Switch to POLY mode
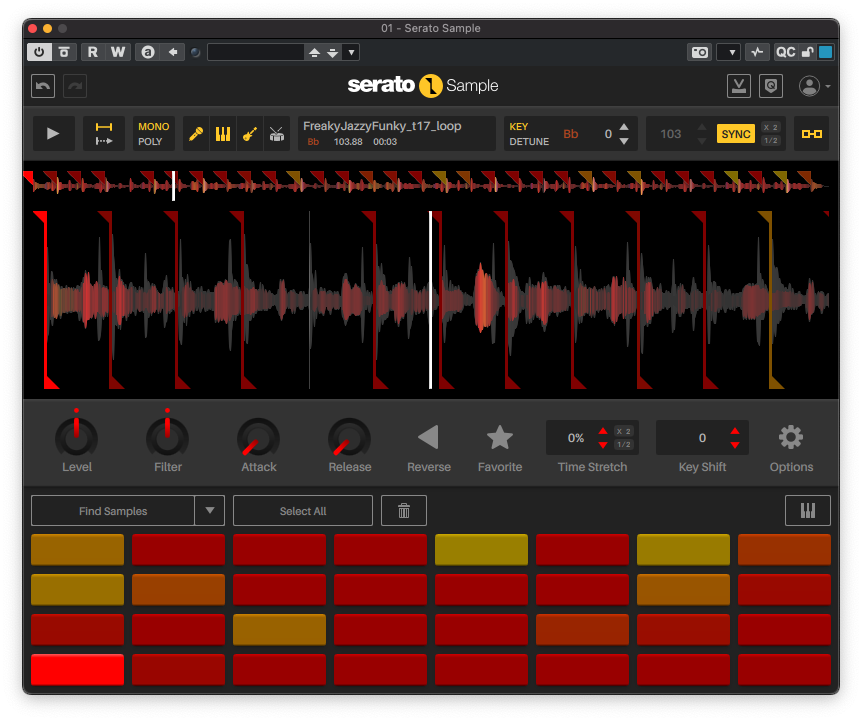The width and height of the screenshot is (862, 721). (150, 141)
